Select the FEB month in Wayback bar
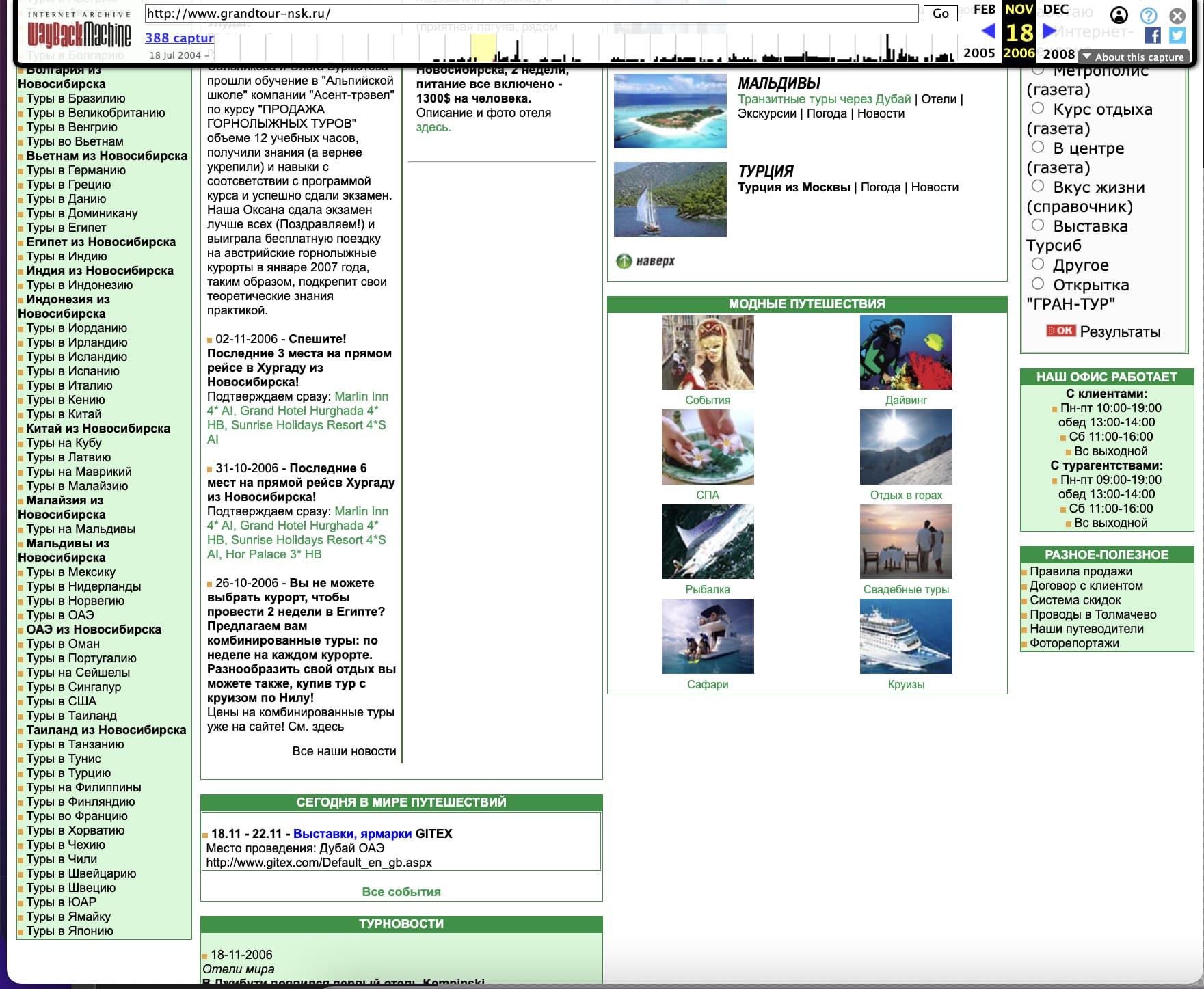Screen dimensions: 1204x989 (x=984, y=10)
